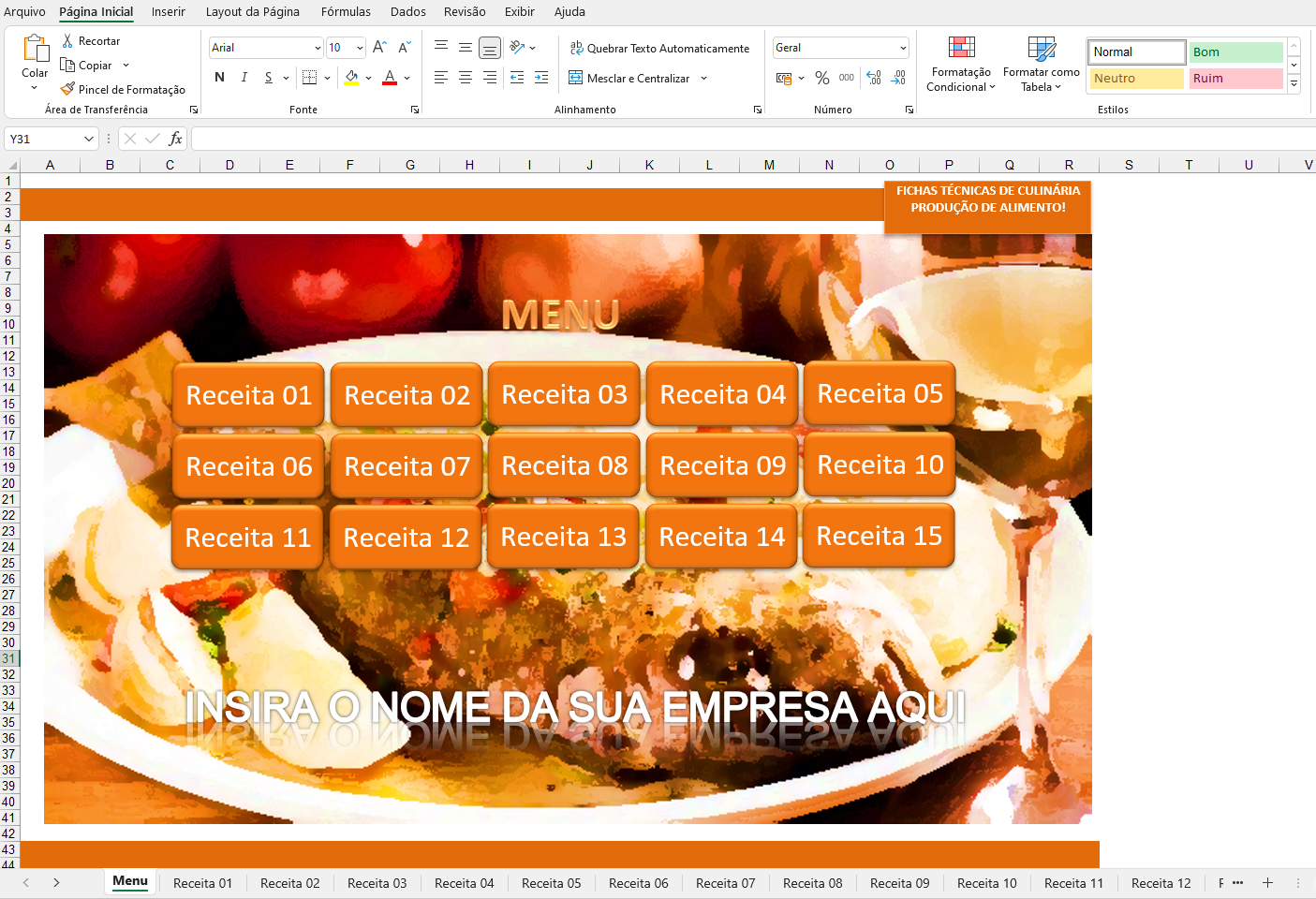The image size is (1316, 899).
Task: Click the Increase Font Size icon
Action: [379, 48]
